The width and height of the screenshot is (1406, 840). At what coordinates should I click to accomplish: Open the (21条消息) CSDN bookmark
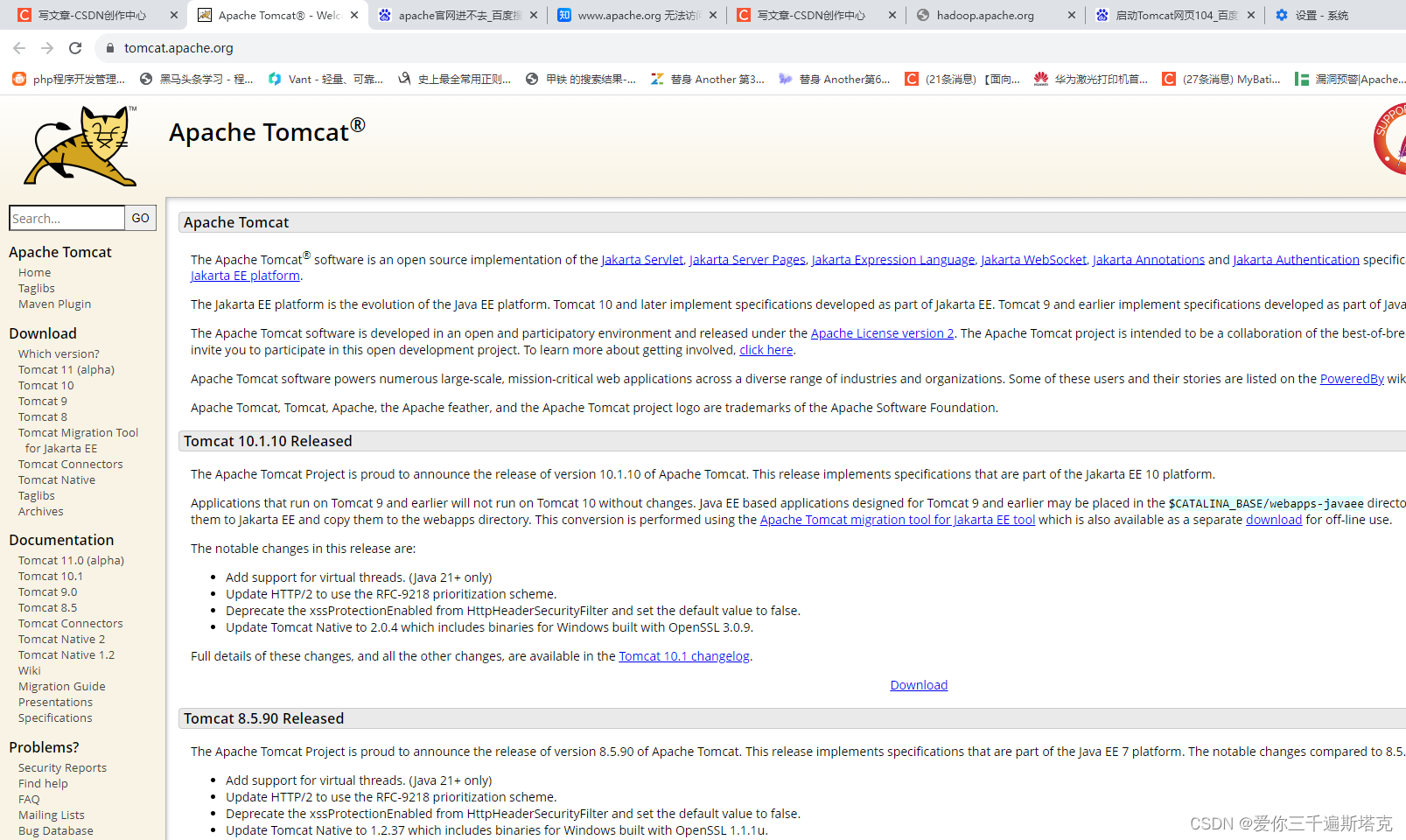(962, 79)
